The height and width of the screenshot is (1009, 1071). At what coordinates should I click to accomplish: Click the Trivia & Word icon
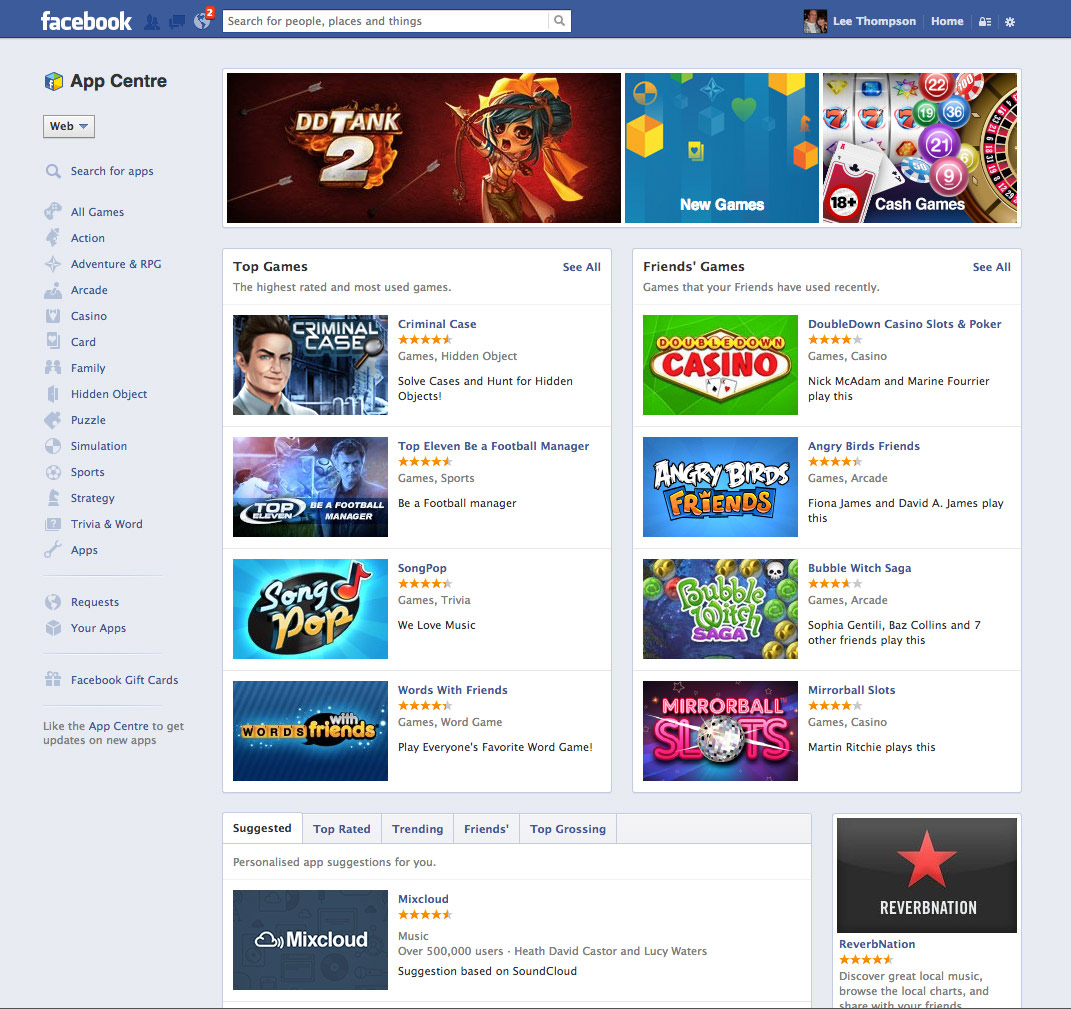(x=53, y=524)
